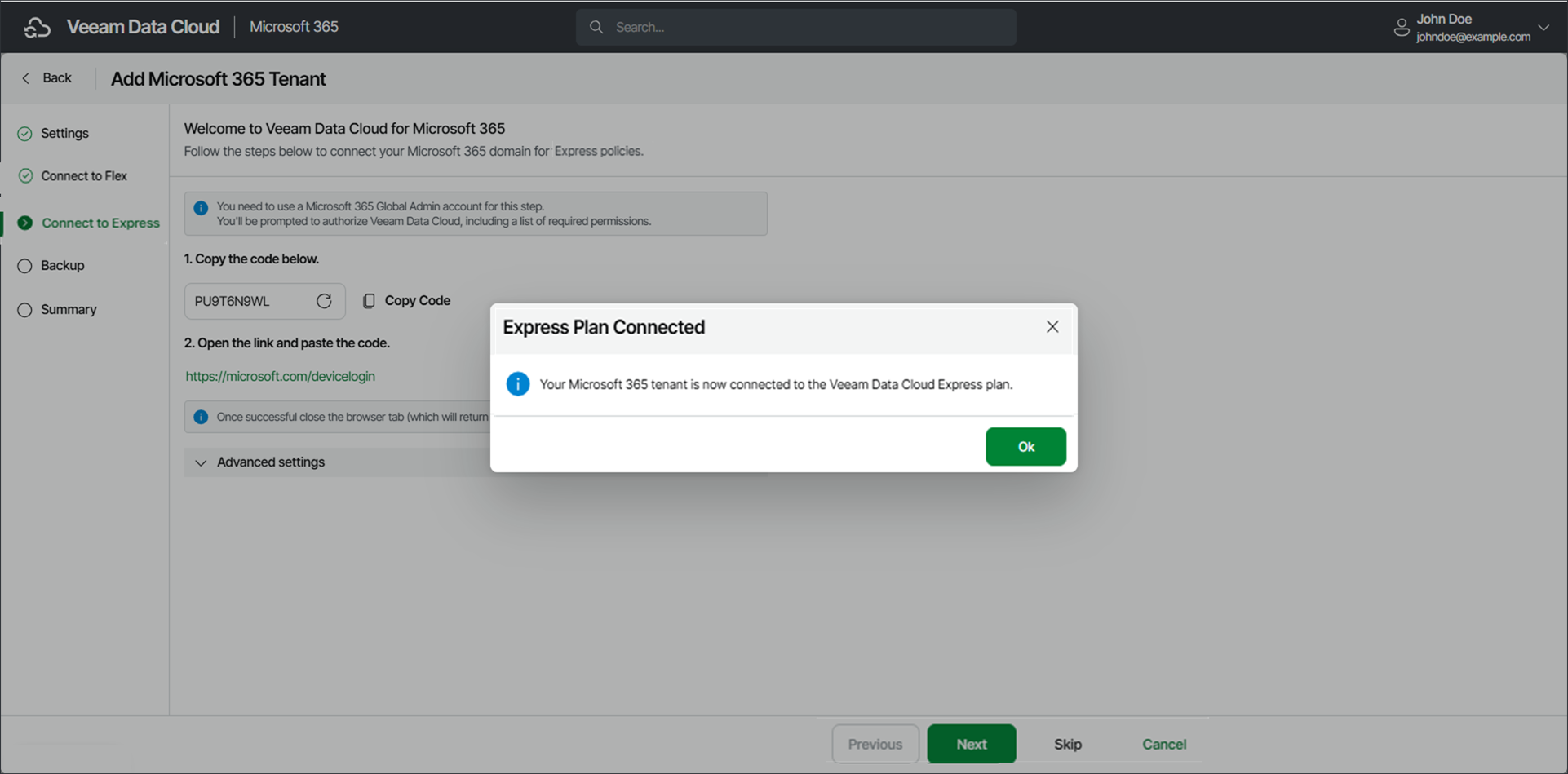Refresh the device code
Viewport: 1568px width, 774px height.
tap(324, 301)
